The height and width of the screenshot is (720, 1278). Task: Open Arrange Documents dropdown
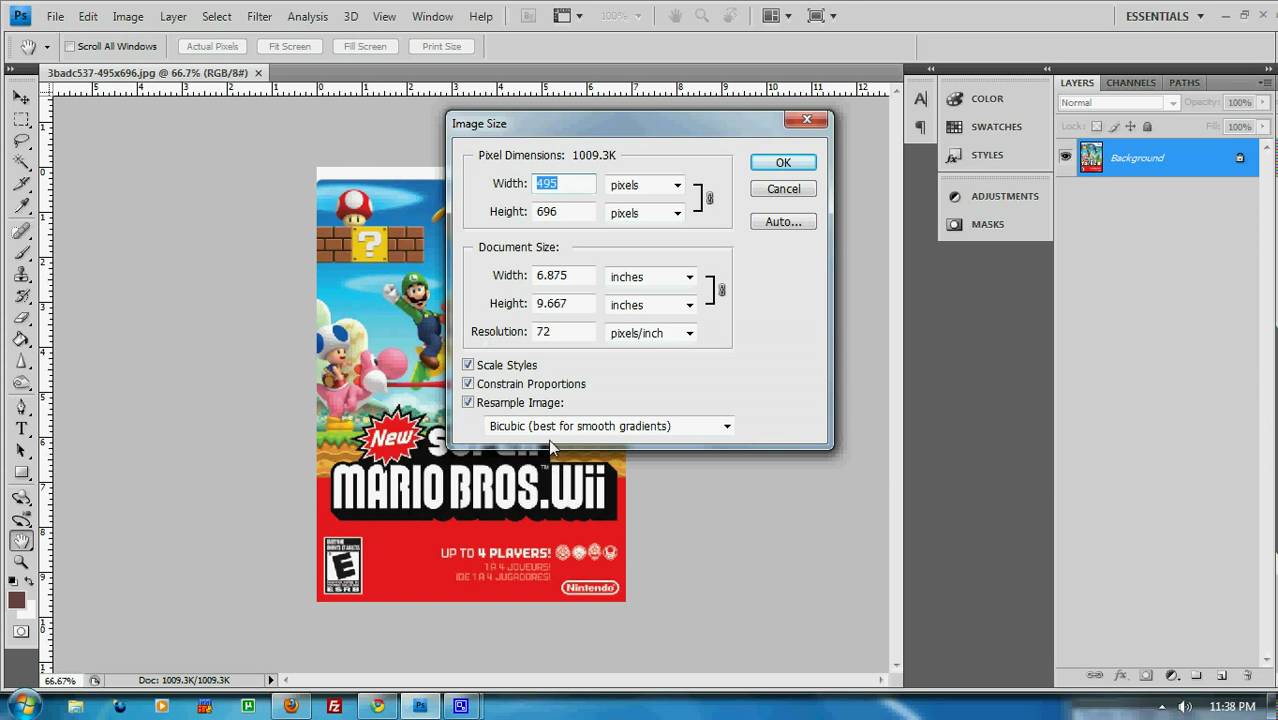click(x=777, y=16)
